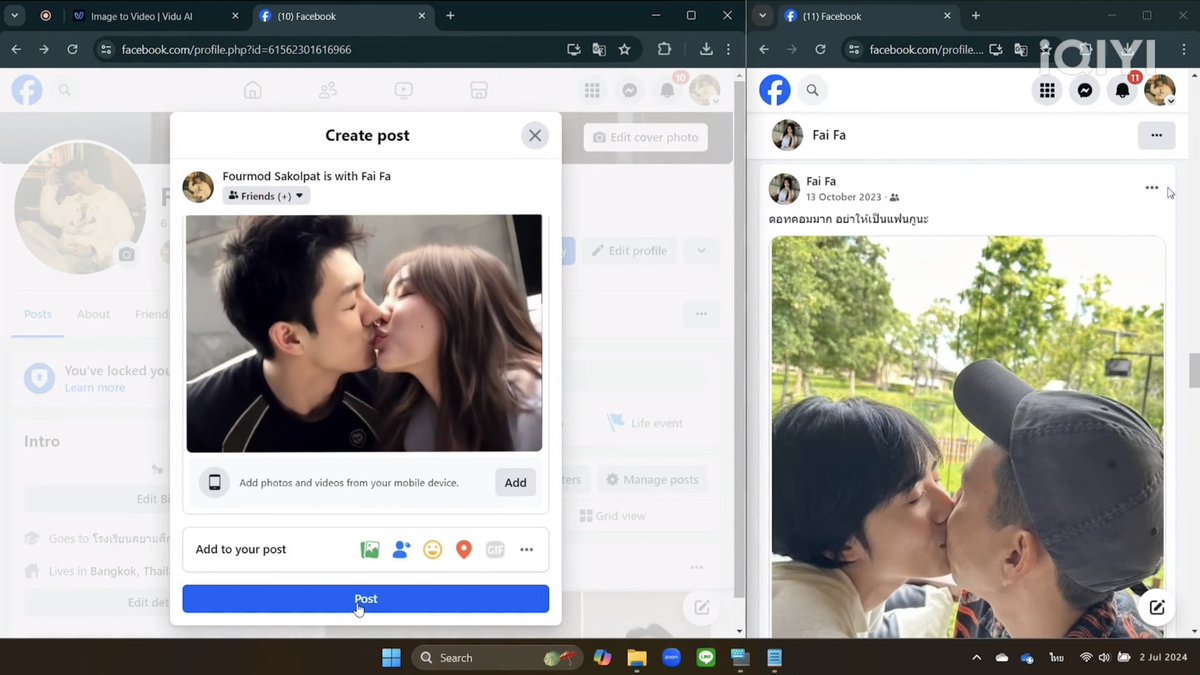This screenshot has height=675, width=1200.
Task: Click the new message compose icon in right window
Action: point(1157,607)
